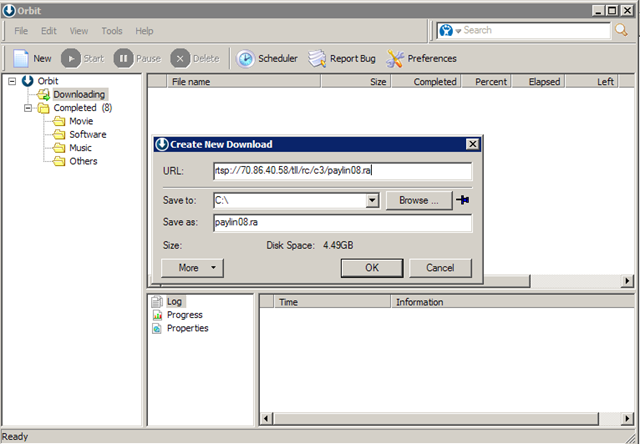Maximize the Orbit window
This screenshot has height=444, width=640.
(613, 10)
